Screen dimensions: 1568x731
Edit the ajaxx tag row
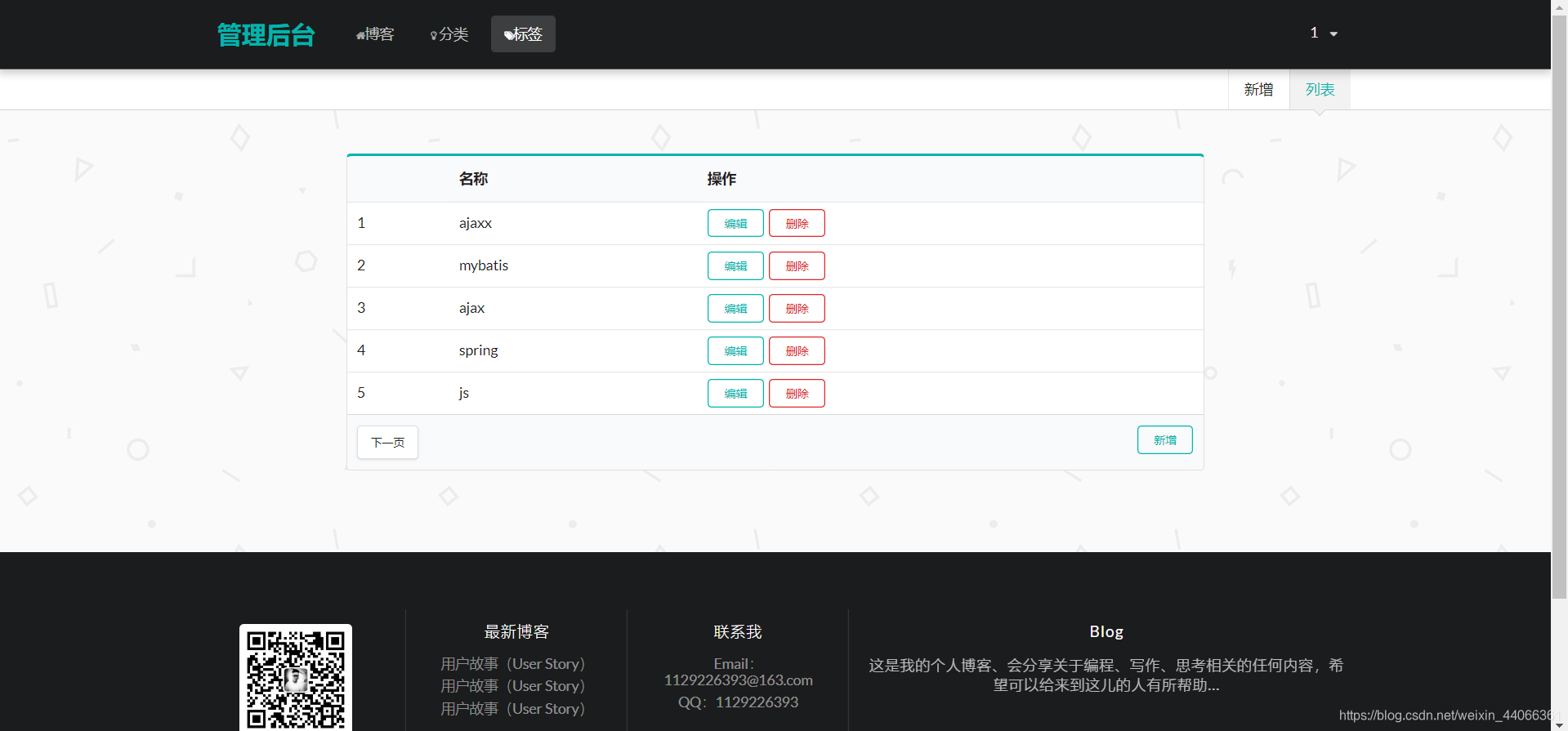click(735, 223)
